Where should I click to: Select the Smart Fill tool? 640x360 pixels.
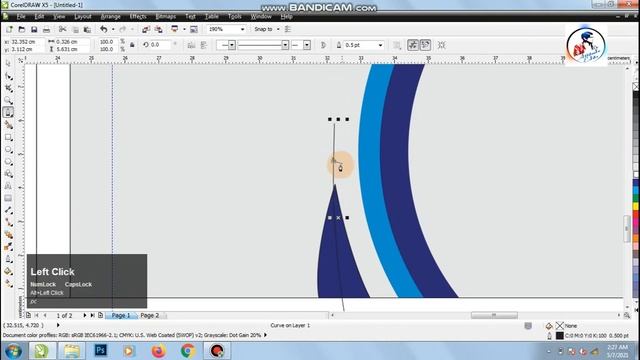coord(8,125)
